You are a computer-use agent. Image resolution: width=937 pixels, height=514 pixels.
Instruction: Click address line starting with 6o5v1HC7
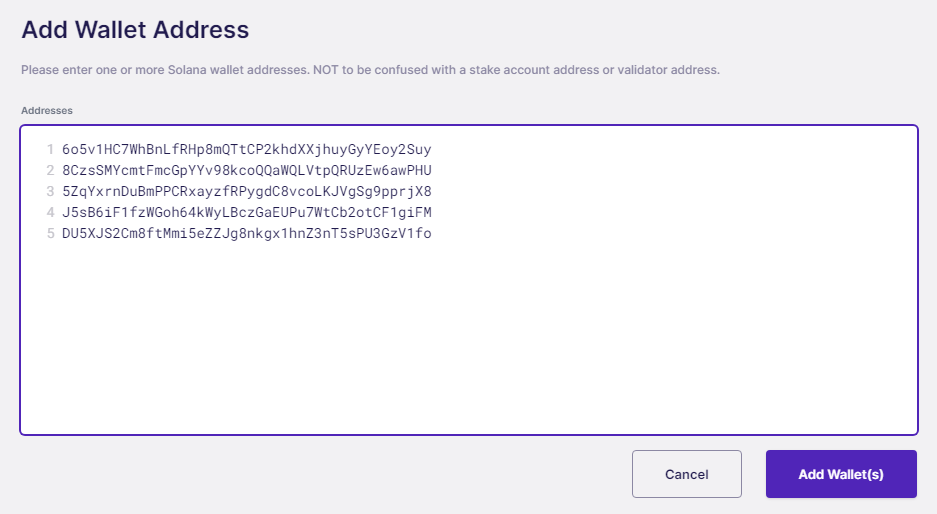tap(247, 149)
